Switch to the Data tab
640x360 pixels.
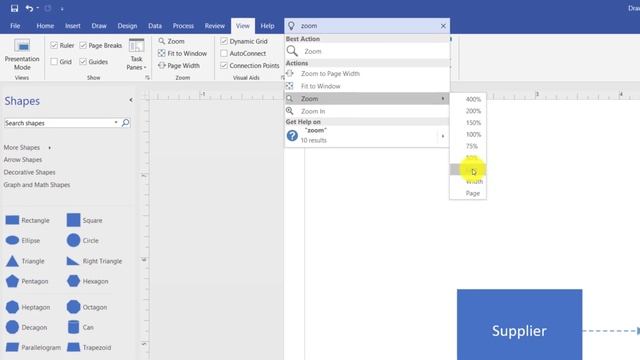click(x=155, y=26)
